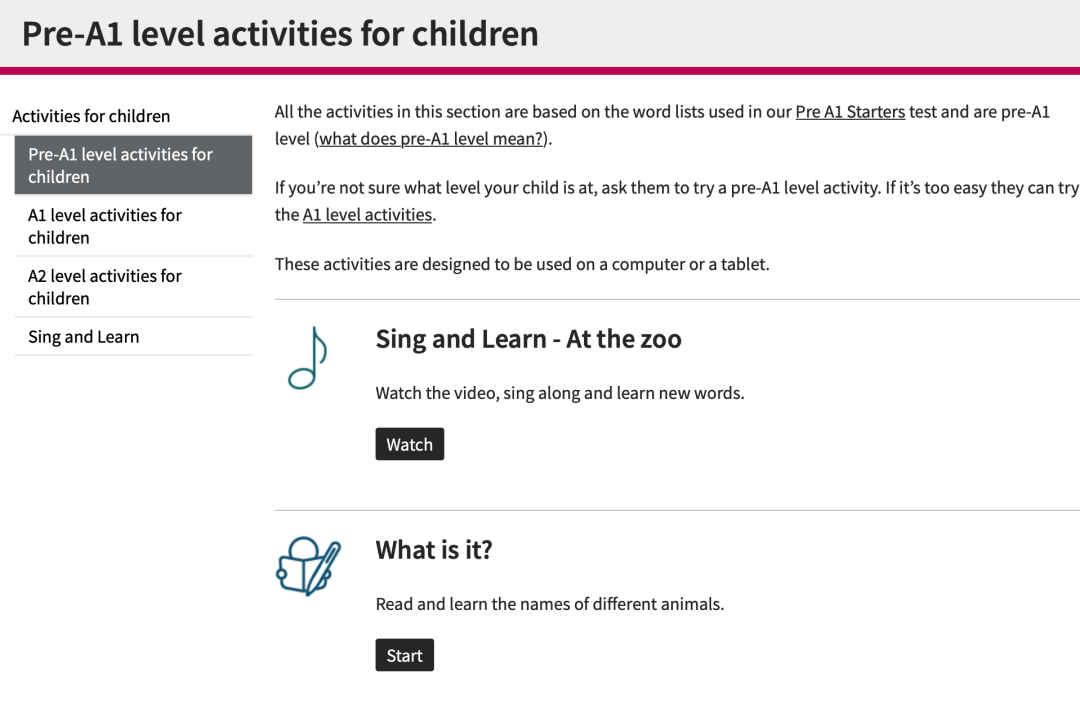Viewport: 1080px width, 718px height.
Task: Start the What is it? activity
Action: [404, 655]
